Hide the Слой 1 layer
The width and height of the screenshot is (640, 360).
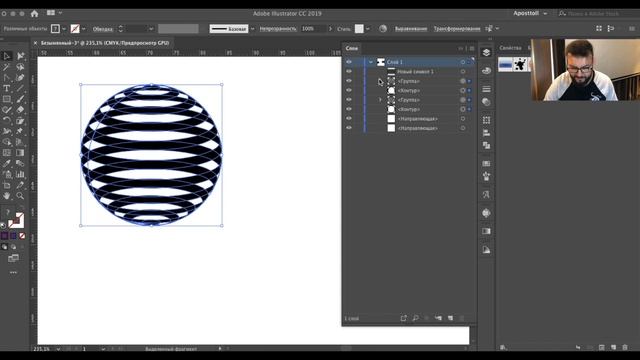349,62
